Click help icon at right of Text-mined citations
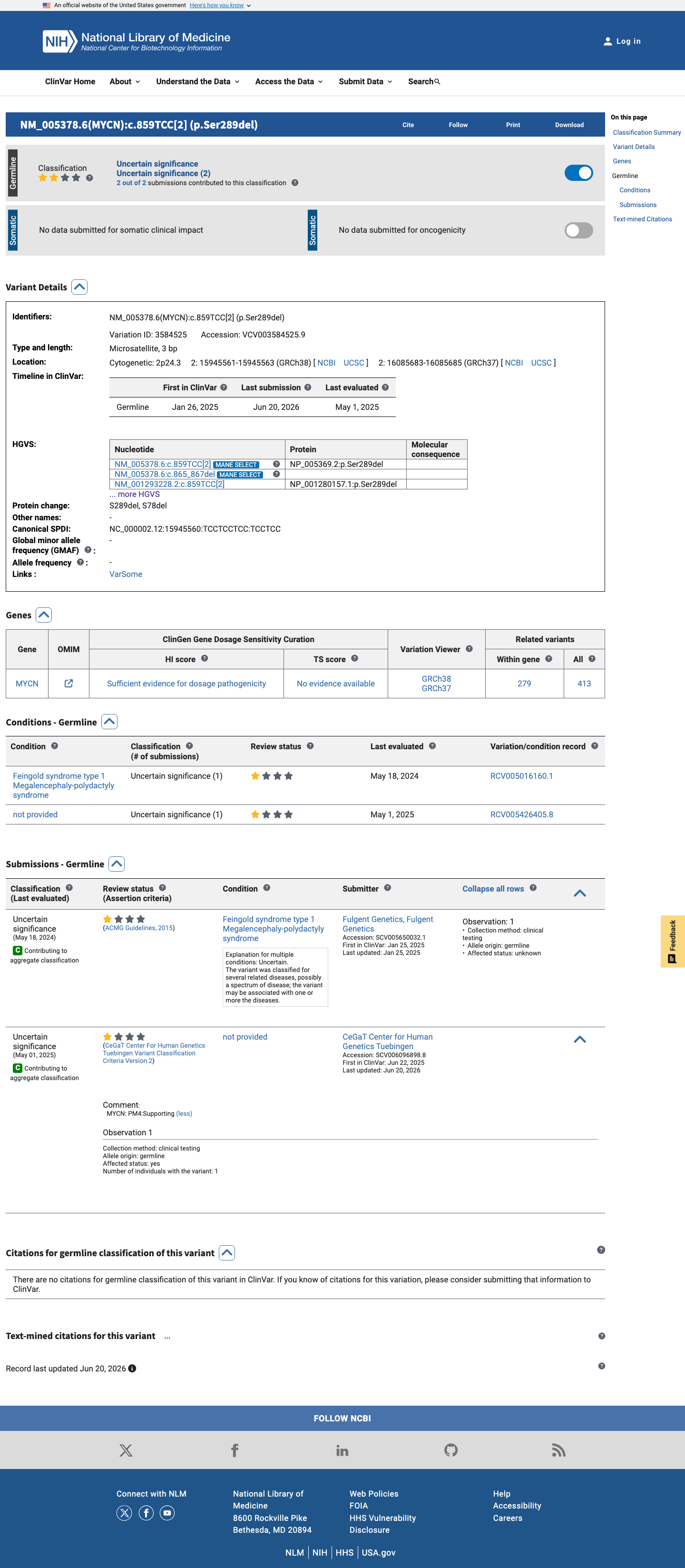Viewport: 685px width, 1568px height. [x=601, y=1336]
